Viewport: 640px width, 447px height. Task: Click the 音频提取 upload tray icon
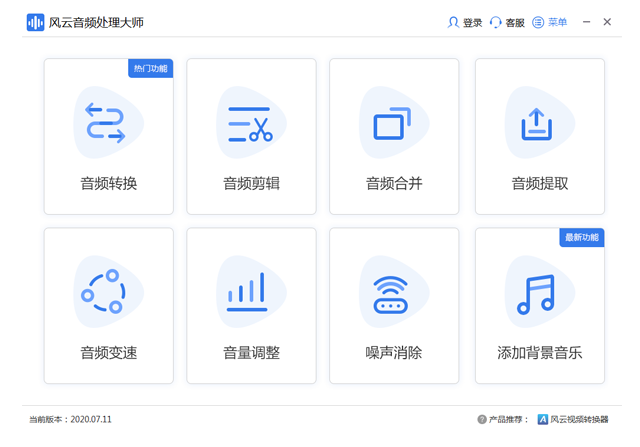(x=537, y=124)
